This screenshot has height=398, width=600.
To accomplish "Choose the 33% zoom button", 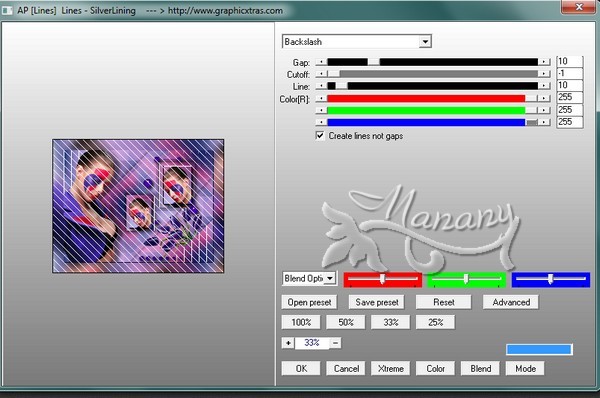I will [390, 322].
